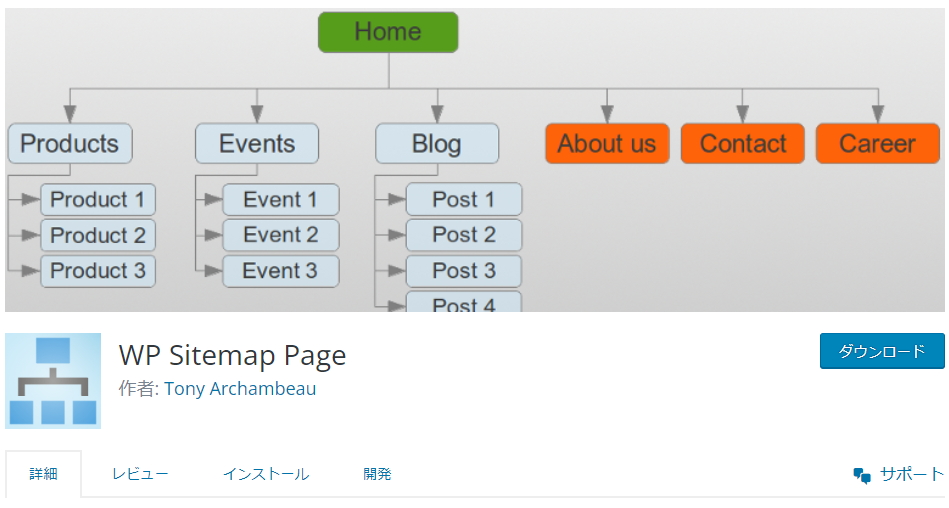
Task: Click the orange Career box
Action: pyautogui.click(x=878, y=144)
